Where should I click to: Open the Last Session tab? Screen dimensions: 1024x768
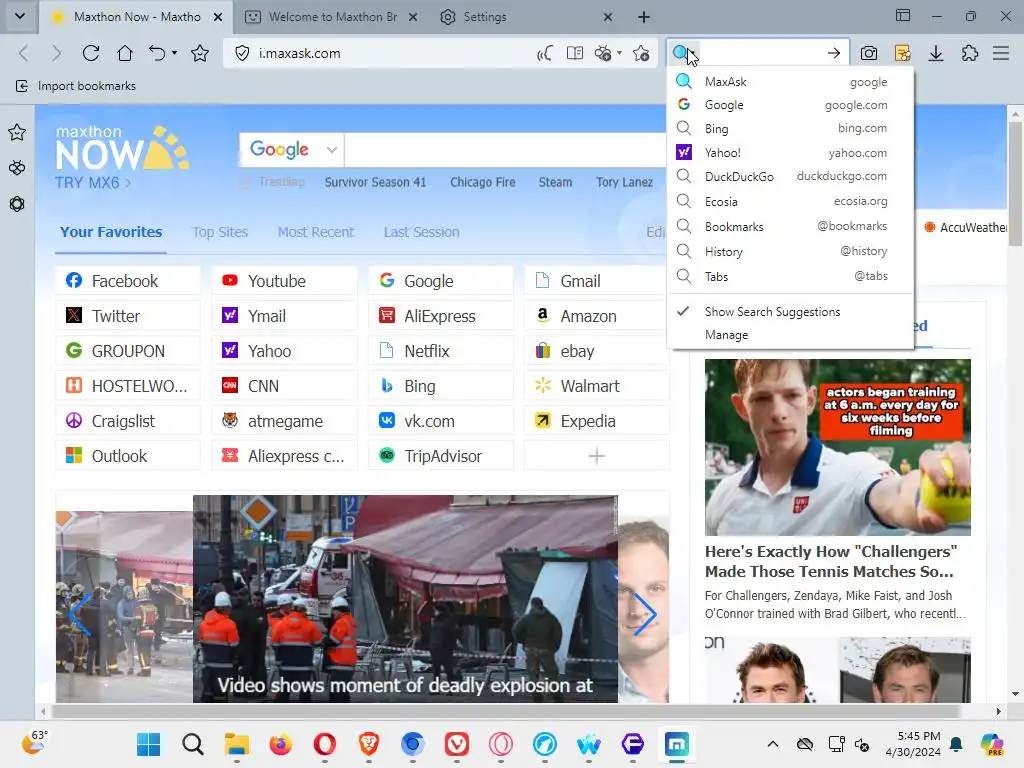coord(421,232)
